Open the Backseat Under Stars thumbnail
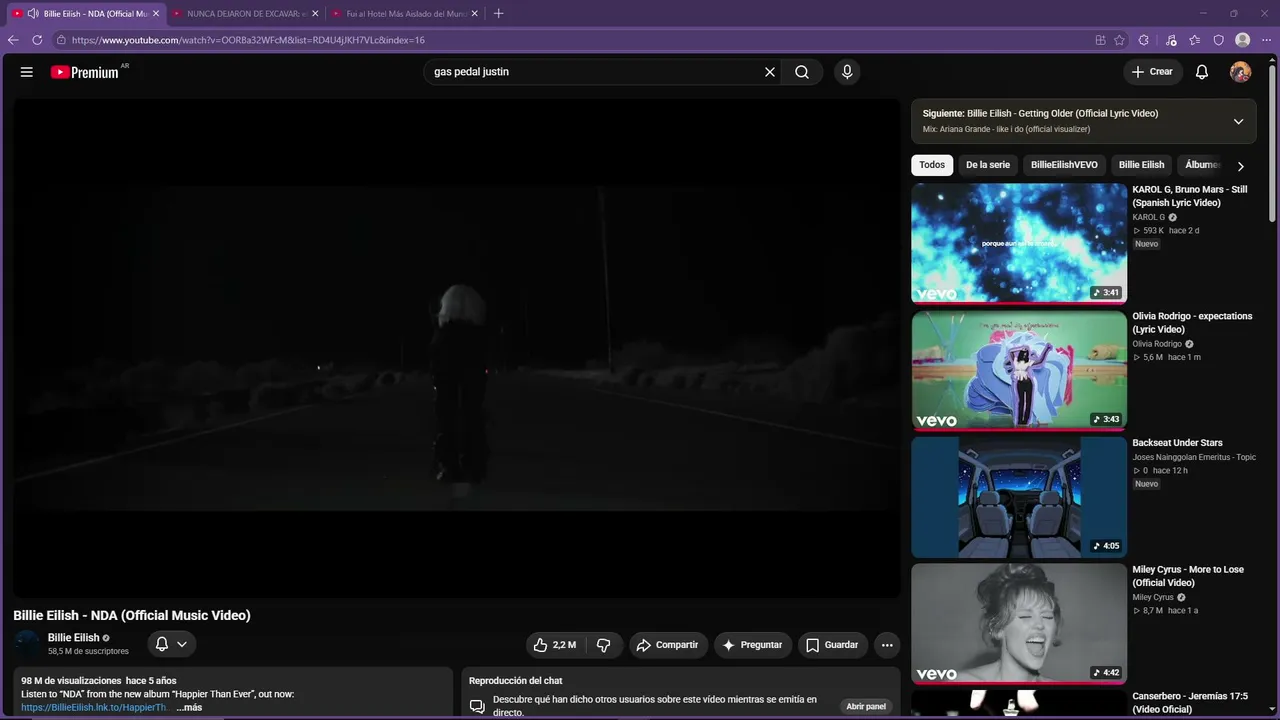This screenshot has width=1280, height=720. (1019, 497)
